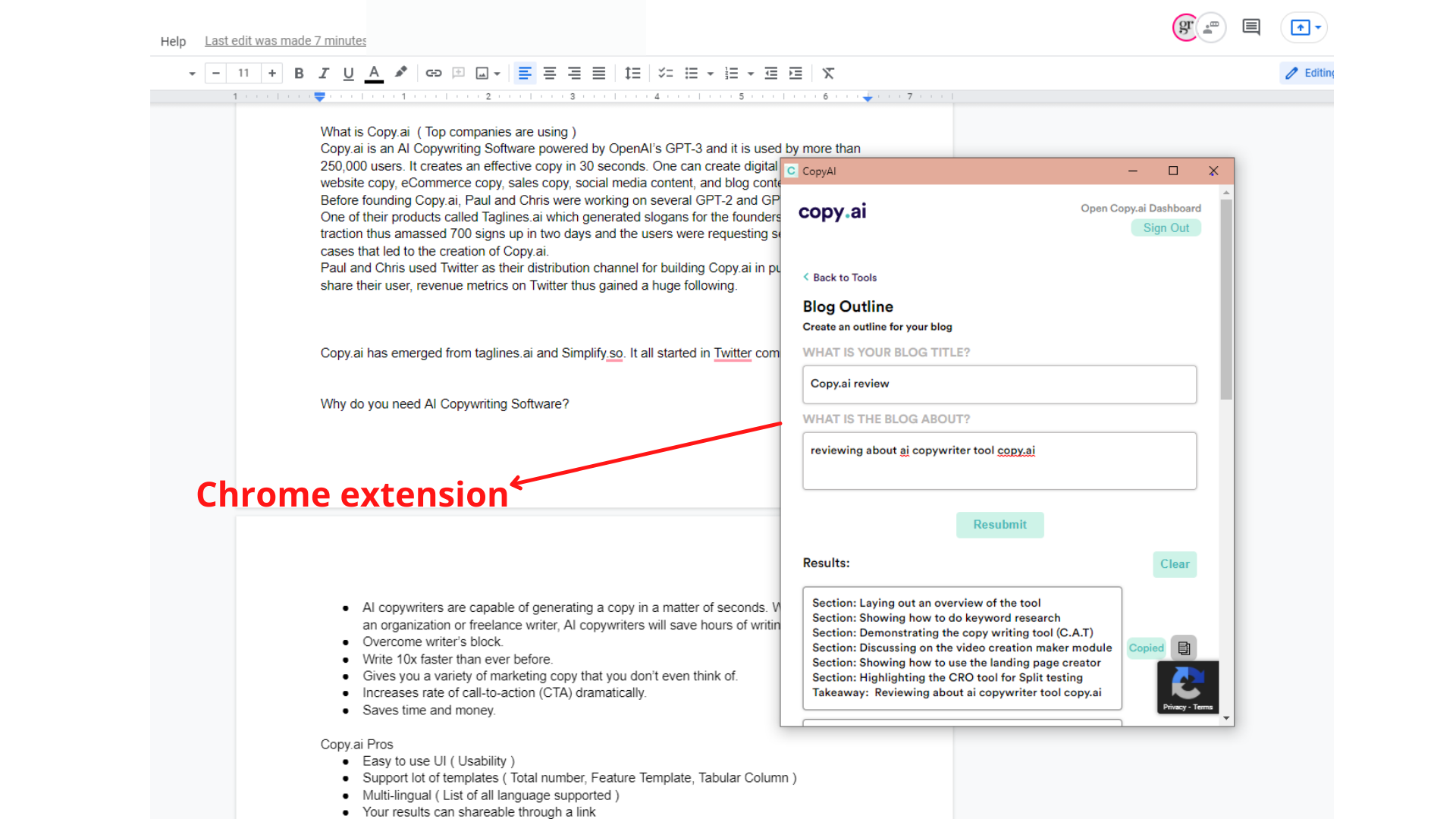Set right text alignment
The height and width of the screenshot is (819, 1456).
(x=574, y=74)
